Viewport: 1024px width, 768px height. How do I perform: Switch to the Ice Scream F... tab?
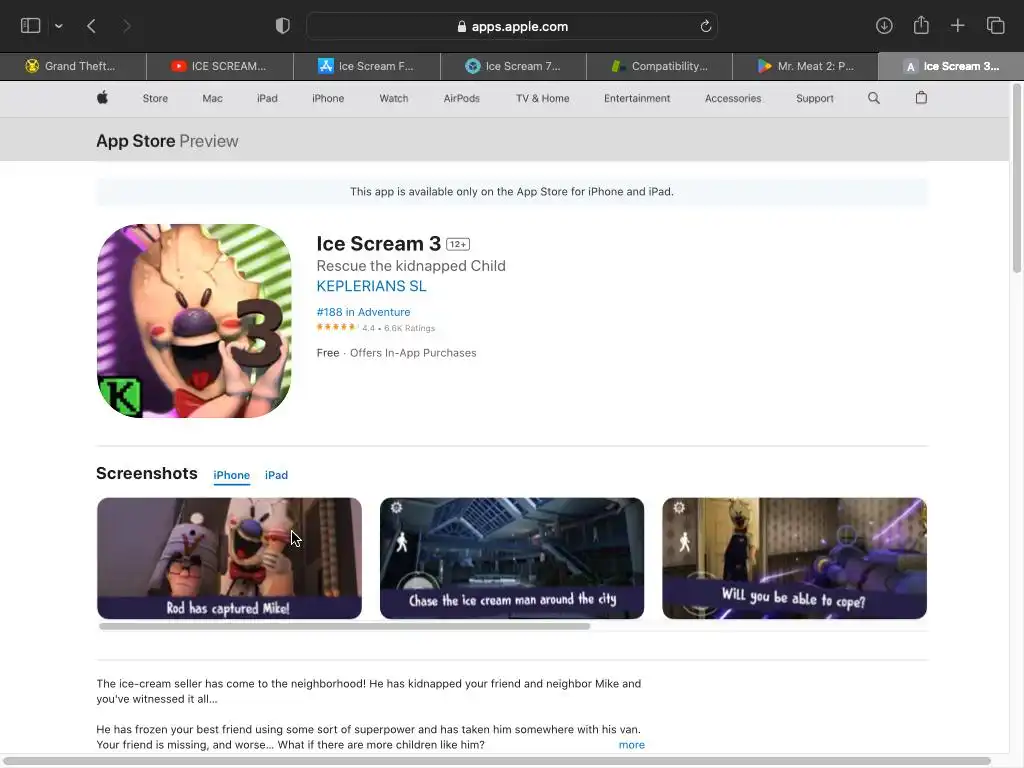pyautogui.click(x=367, y=66)
